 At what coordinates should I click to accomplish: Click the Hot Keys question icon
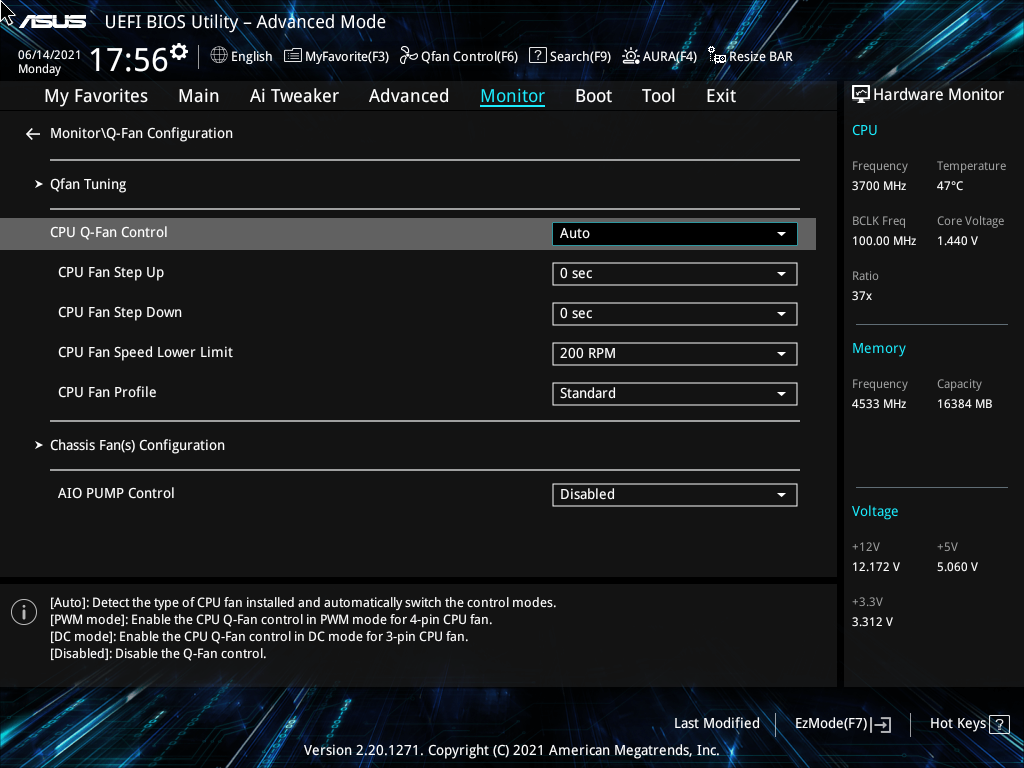pyautogui.click(x=999, y=724)
